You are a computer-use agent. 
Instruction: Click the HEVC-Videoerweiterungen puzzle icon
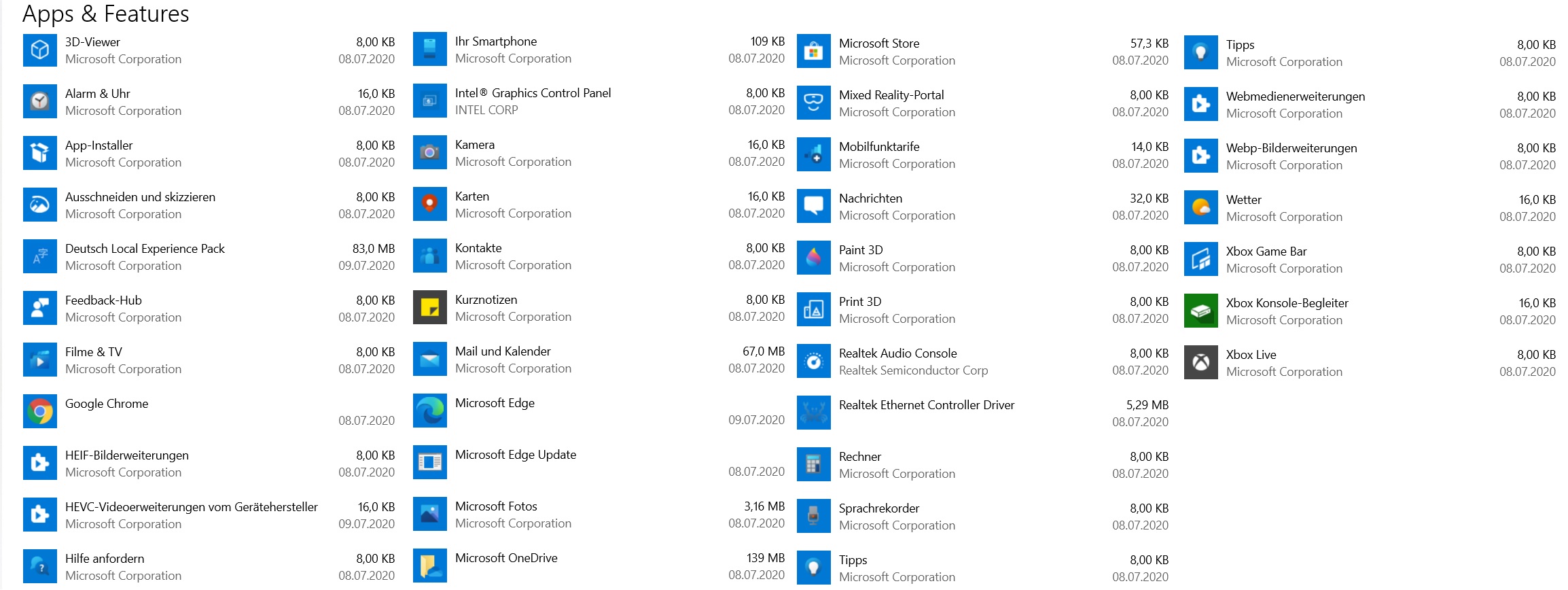tap(40, 515)
